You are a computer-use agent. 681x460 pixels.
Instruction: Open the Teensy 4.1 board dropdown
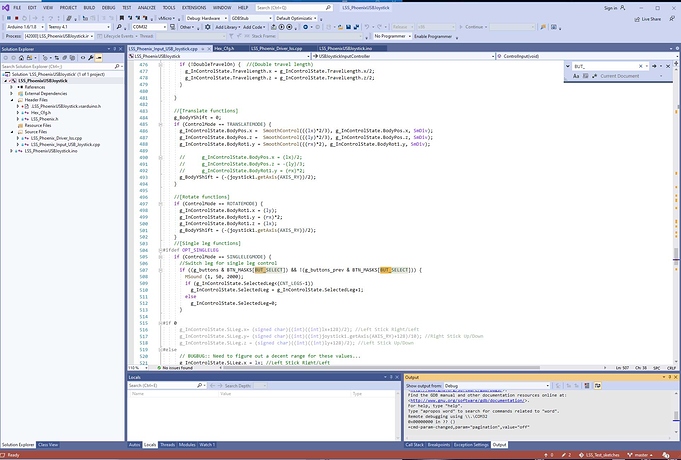pyautogui.click(x=79, y=27)
